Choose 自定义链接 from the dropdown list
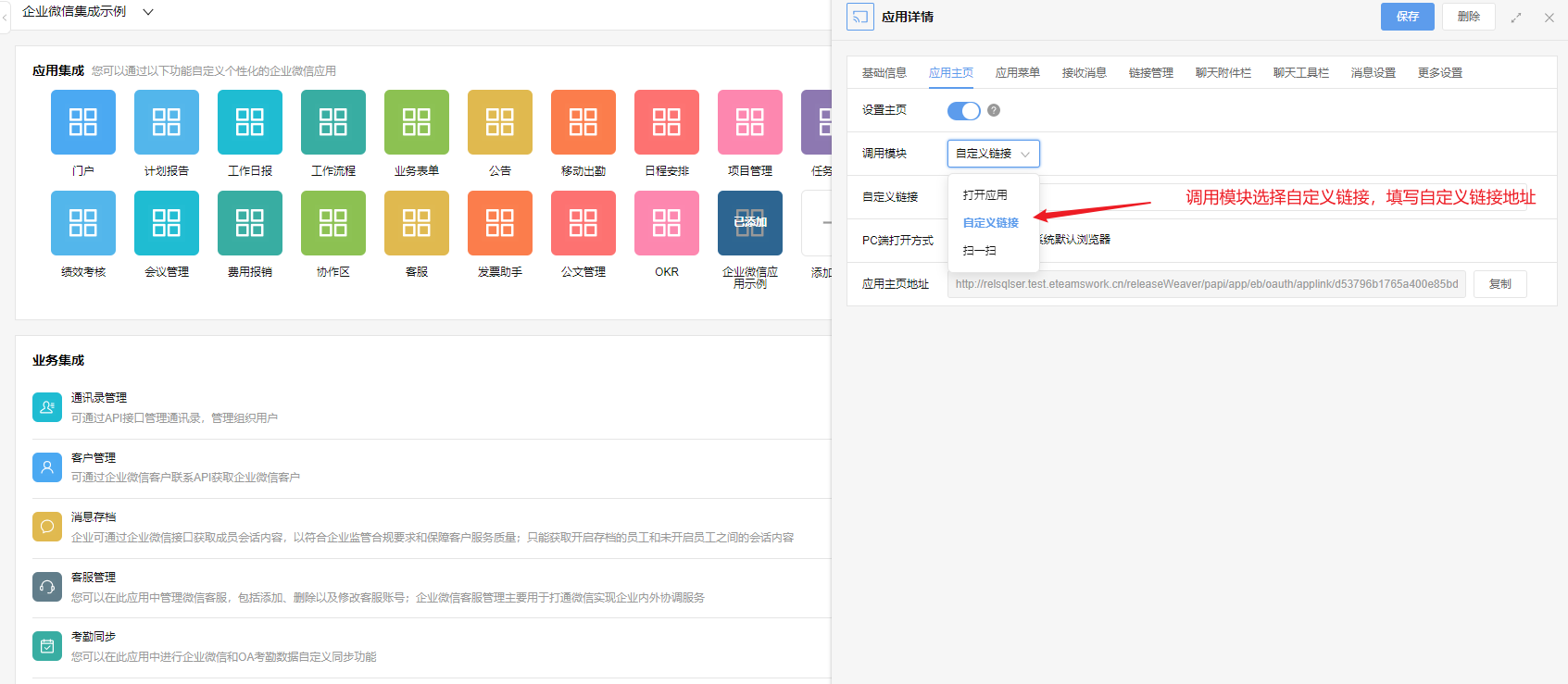The width and height of the screenshot is (1568, 684). point(994,223)
